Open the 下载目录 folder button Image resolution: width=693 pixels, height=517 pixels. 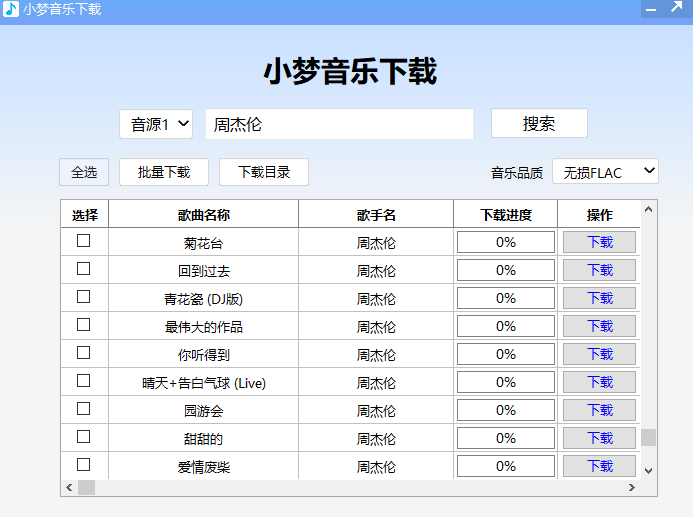point(264,172)
